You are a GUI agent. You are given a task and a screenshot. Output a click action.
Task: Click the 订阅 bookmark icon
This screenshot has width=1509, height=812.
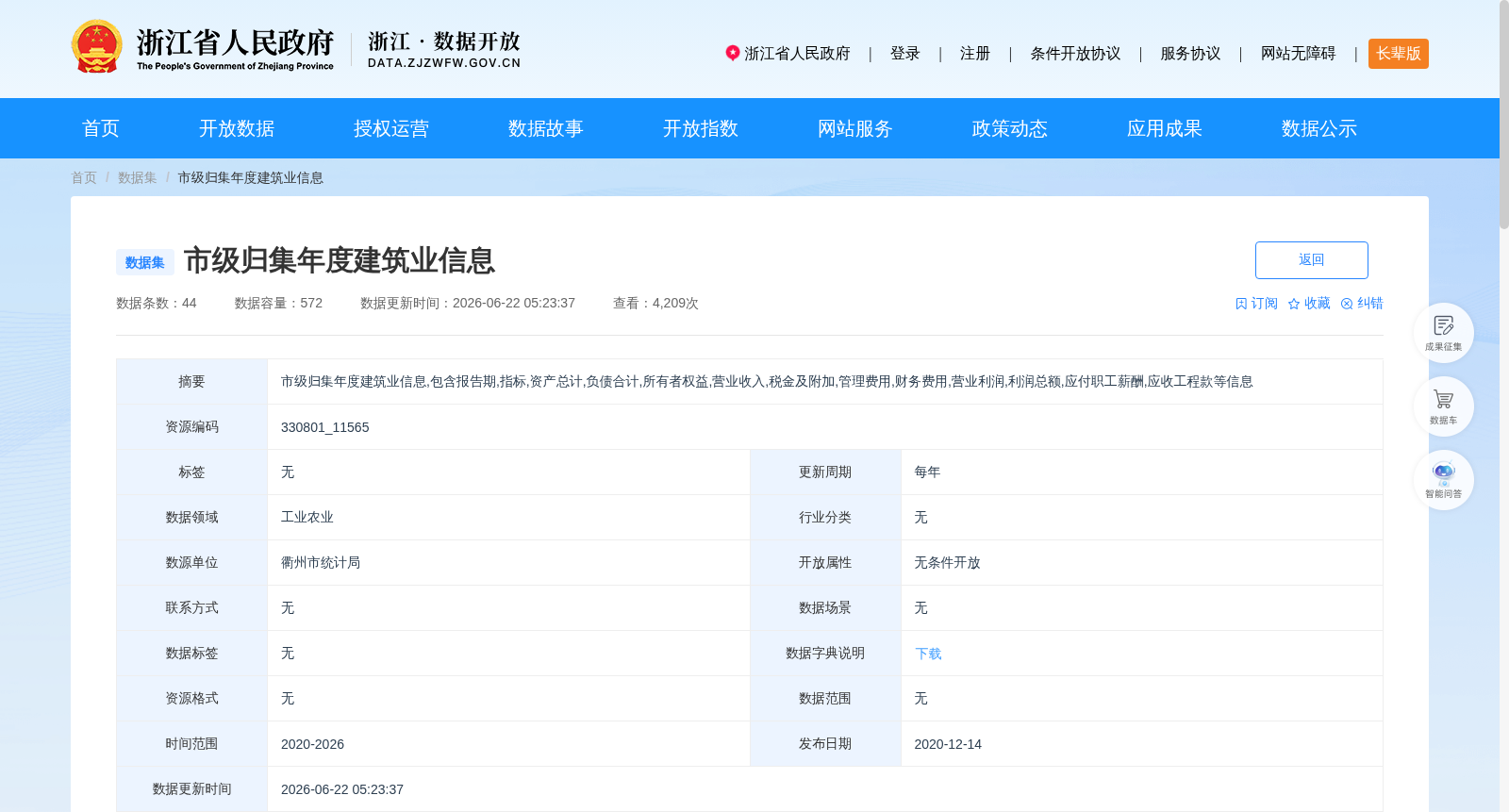click(x=1241, y=304)
